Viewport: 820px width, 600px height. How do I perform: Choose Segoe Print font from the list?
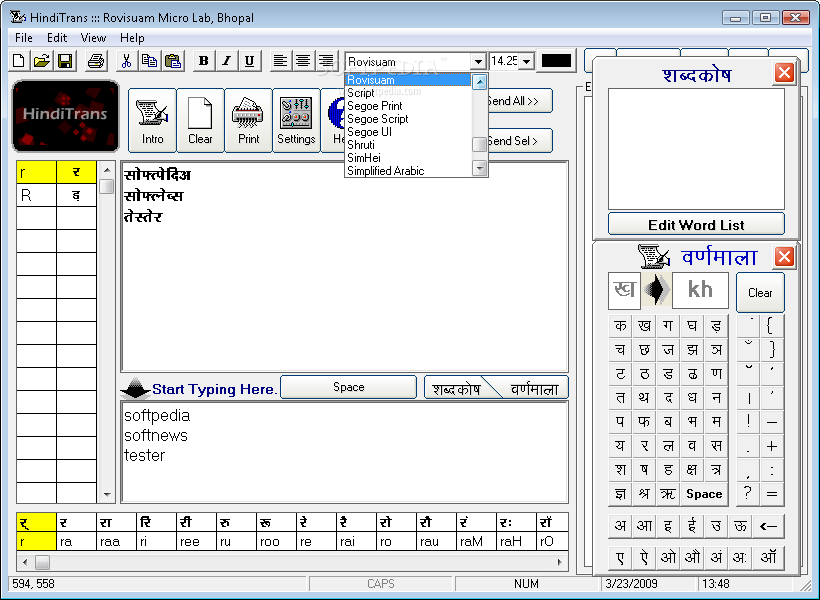pos(408,106)
